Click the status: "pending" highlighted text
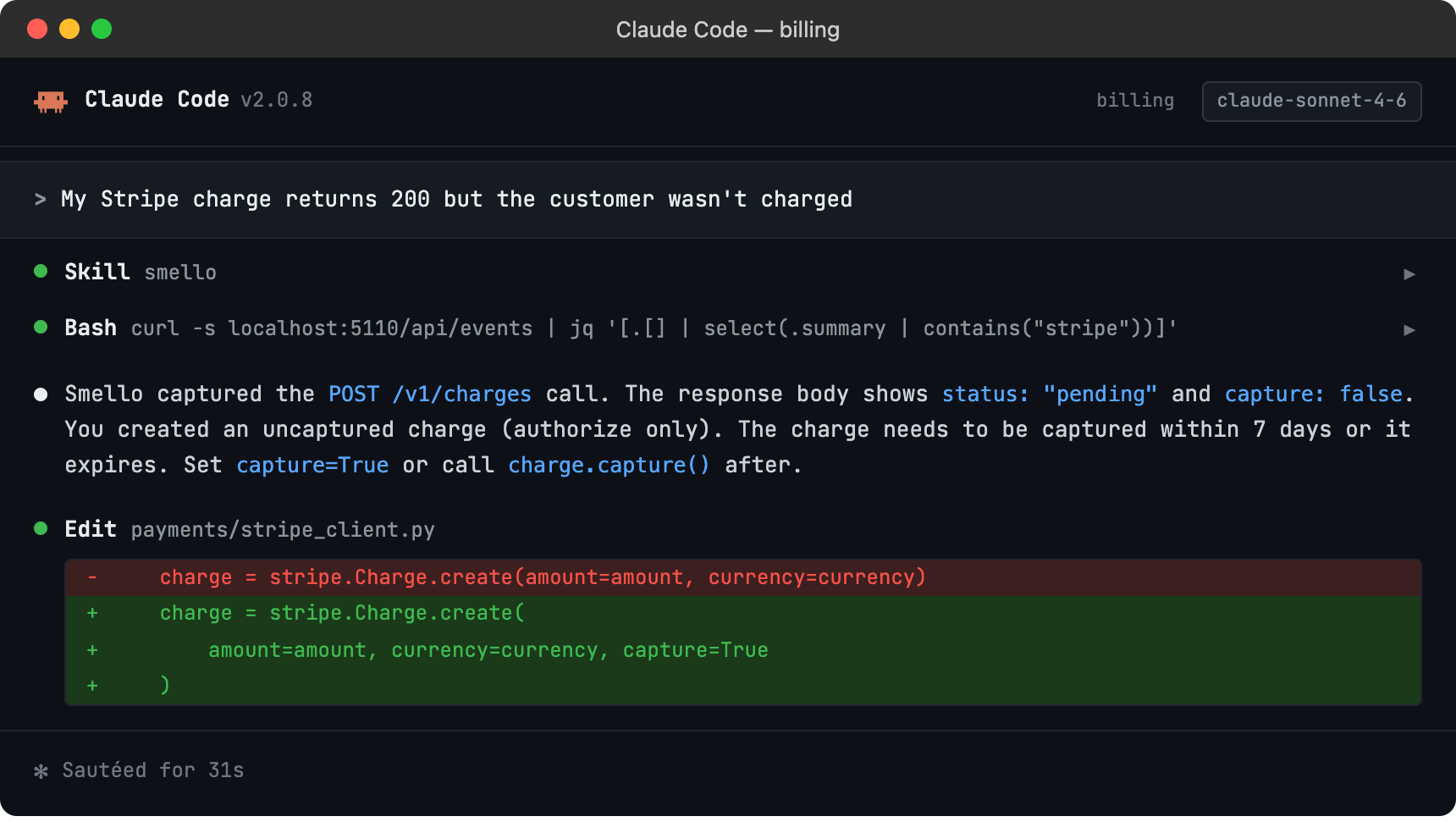 coord(1050,394)
